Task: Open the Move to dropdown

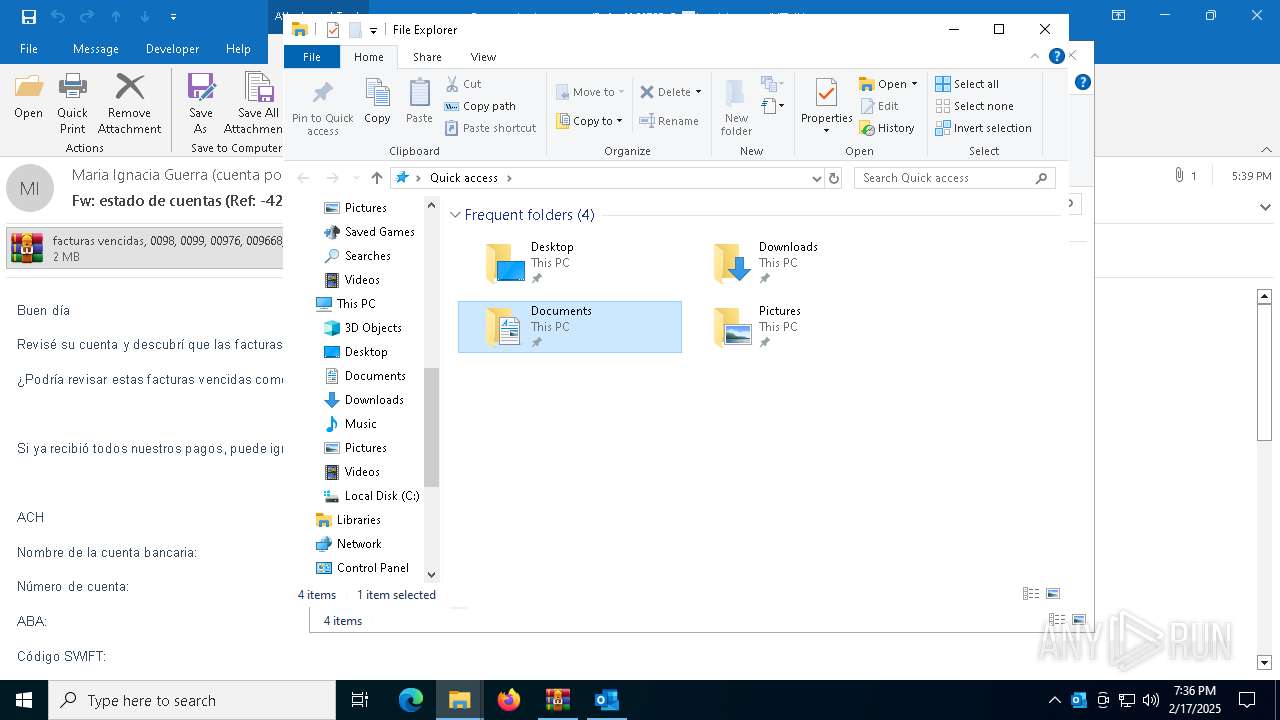Action: point(590,92)
